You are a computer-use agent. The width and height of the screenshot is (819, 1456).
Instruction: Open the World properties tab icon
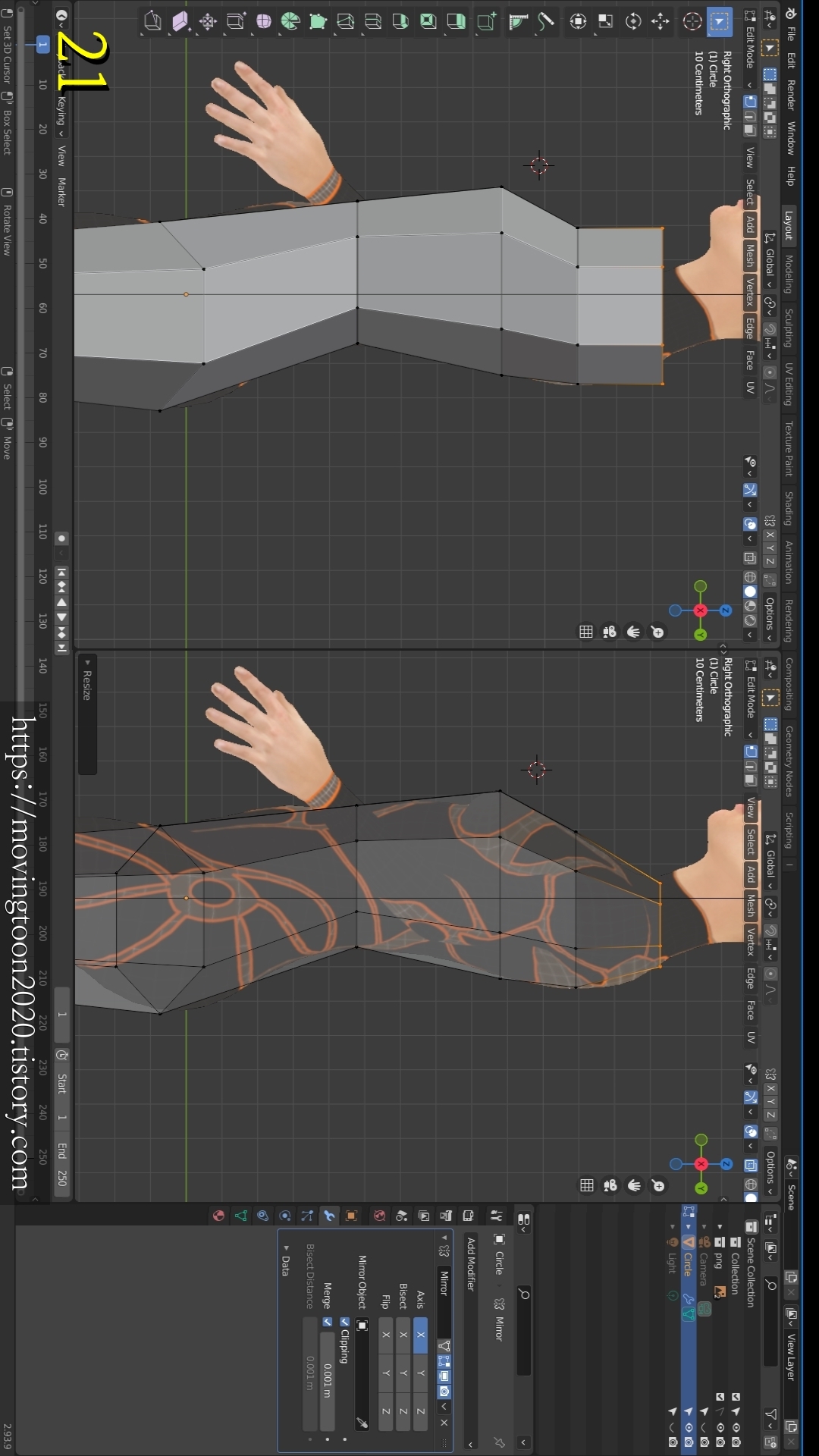tap(379, 1216)
